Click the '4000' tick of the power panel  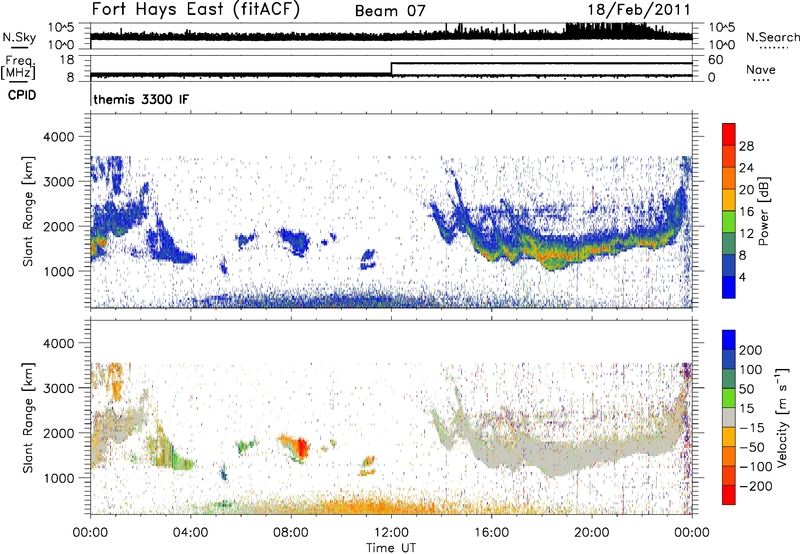tap(59, 137)
